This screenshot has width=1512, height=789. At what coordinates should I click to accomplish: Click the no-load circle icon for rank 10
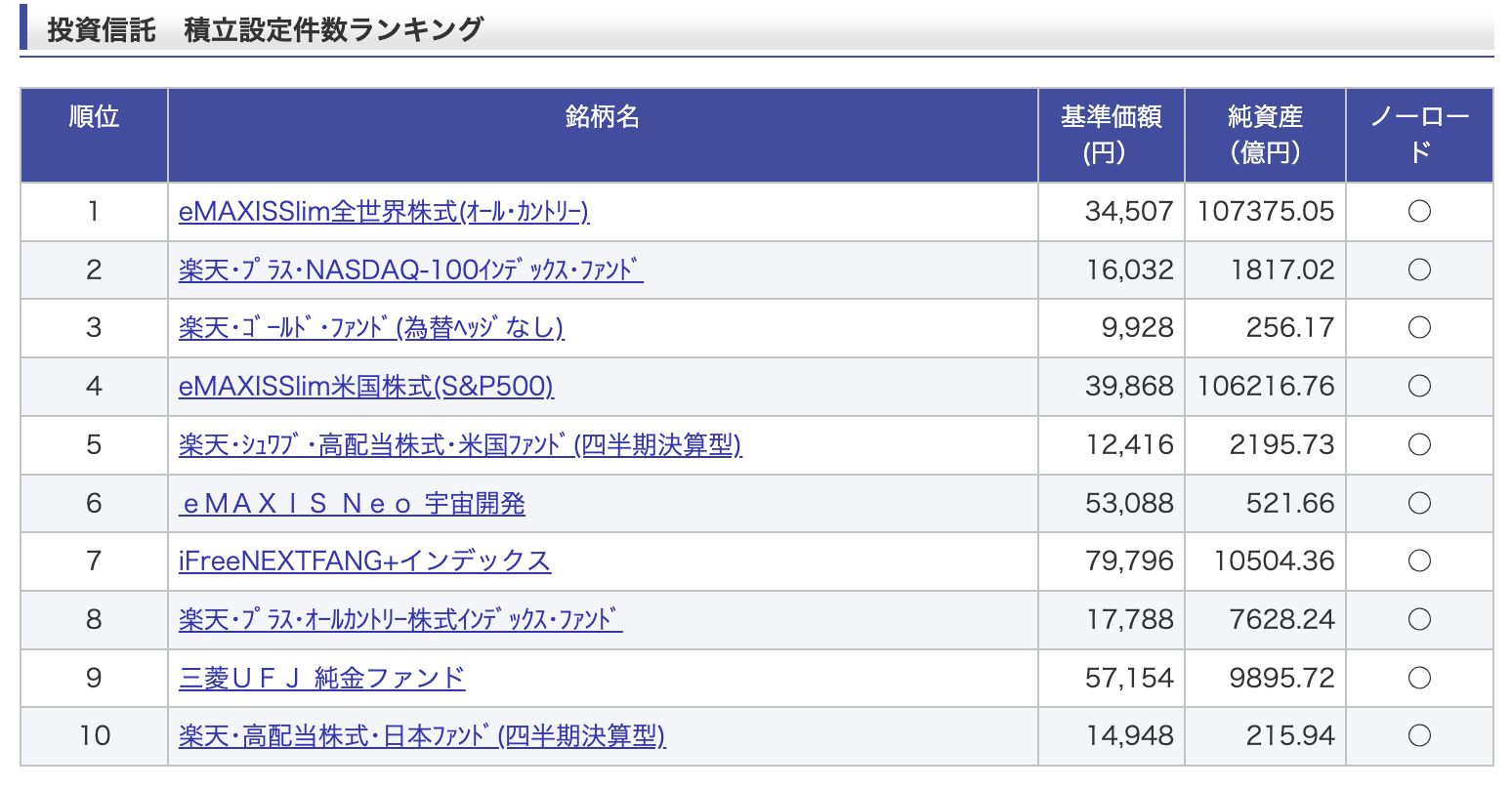click(x=1419, y=736)
